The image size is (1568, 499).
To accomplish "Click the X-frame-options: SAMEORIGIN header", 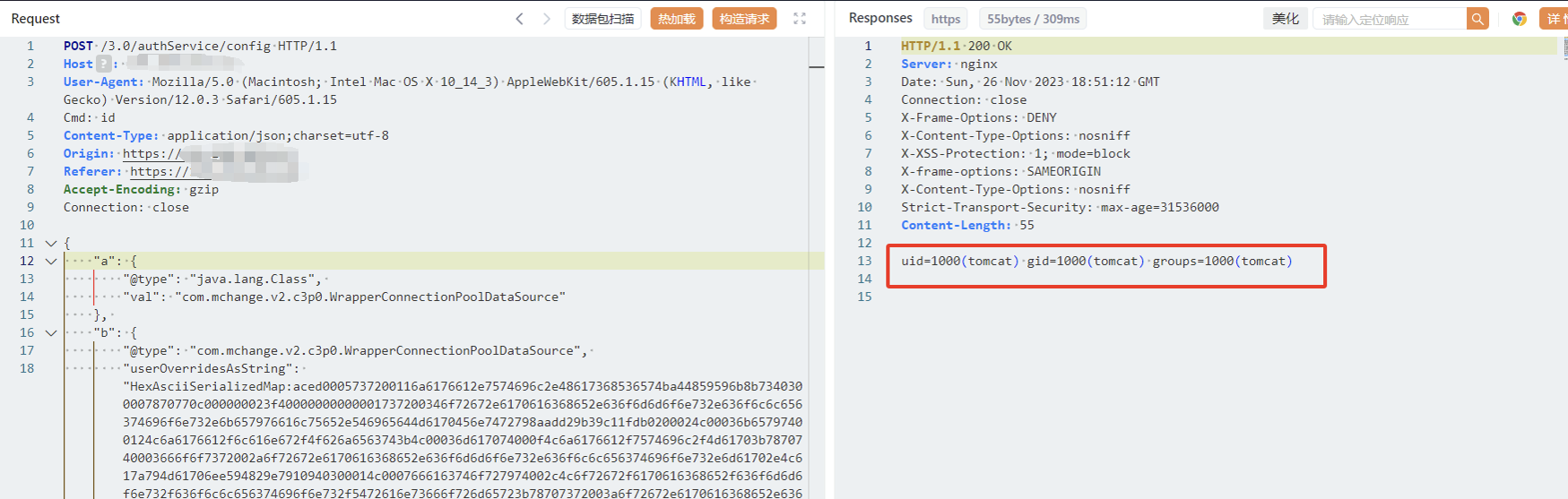I will 1001,171.
